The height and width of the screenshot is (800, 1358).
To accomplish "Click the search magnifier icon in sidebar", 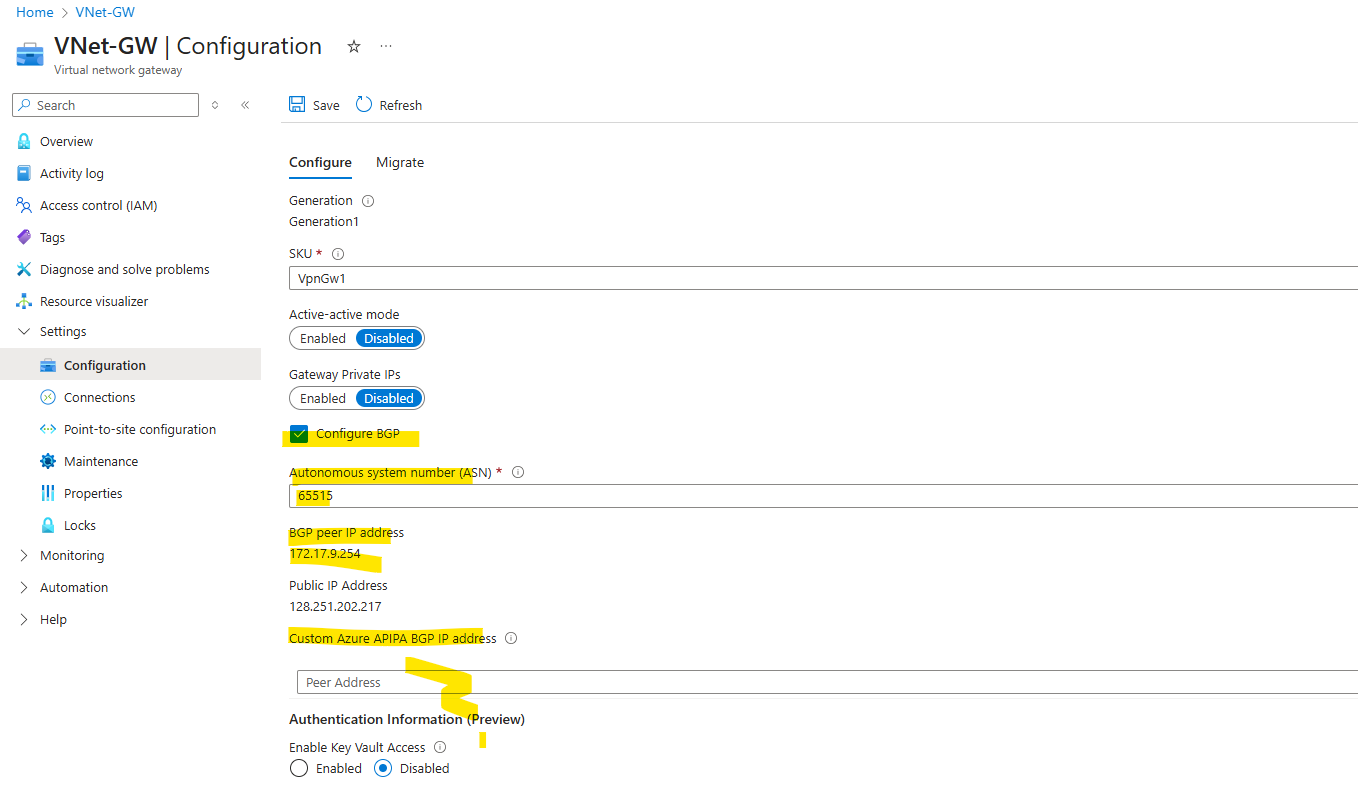I will tap(25, 105).
